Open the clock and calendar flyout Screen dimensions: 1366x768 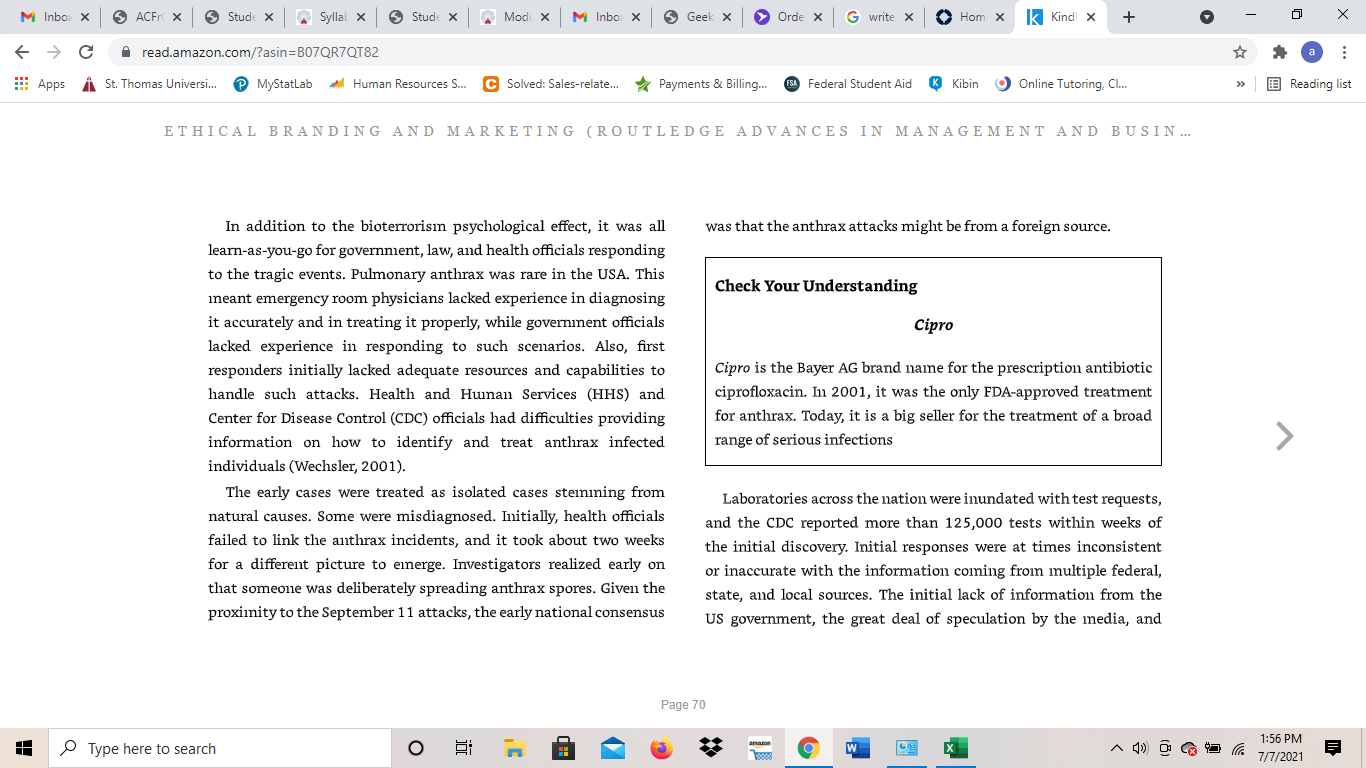coord(1281,748)
